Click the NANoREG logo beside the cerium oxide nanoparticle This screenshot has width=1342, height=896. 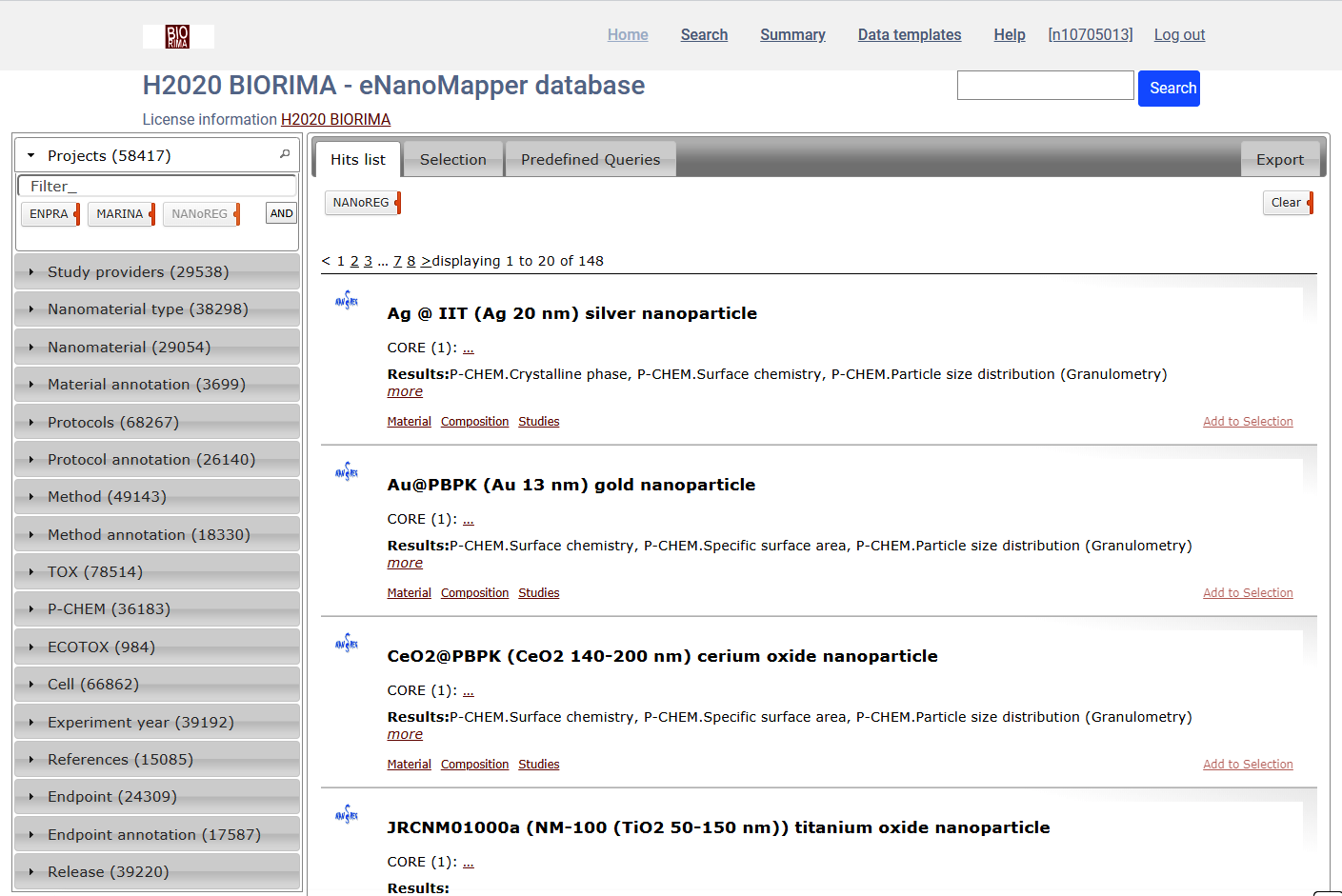tap(347, 644)
